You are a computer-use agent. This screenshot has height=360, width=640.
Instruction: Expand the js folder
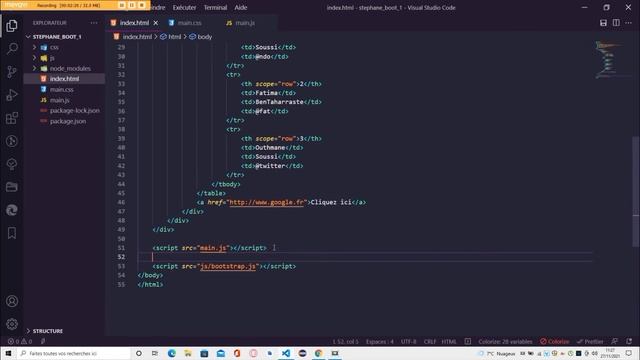point(52,58)
